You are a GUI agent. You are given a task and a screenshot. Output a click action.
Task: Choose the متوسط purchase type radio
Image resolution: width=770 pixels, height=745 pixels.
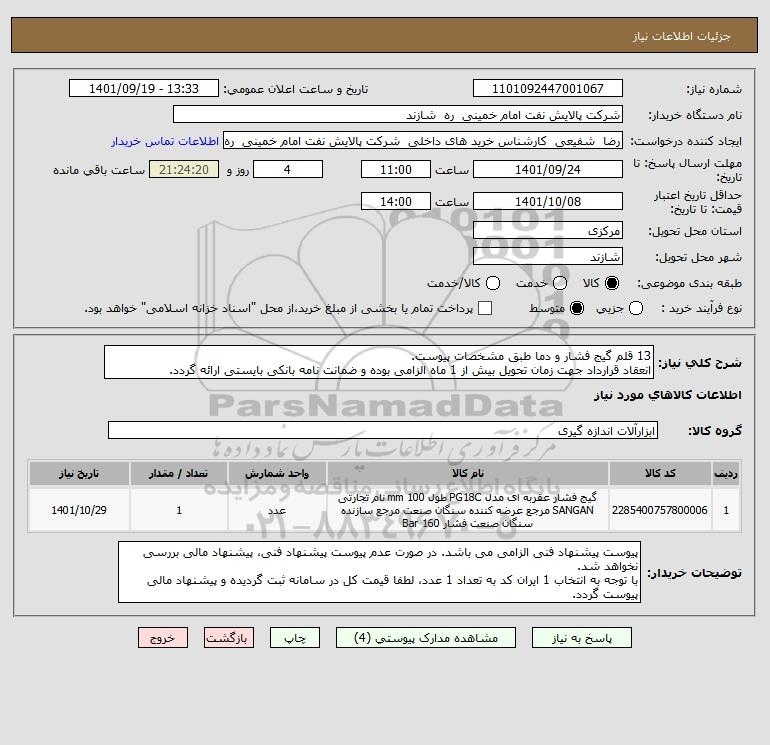point(577,308)
